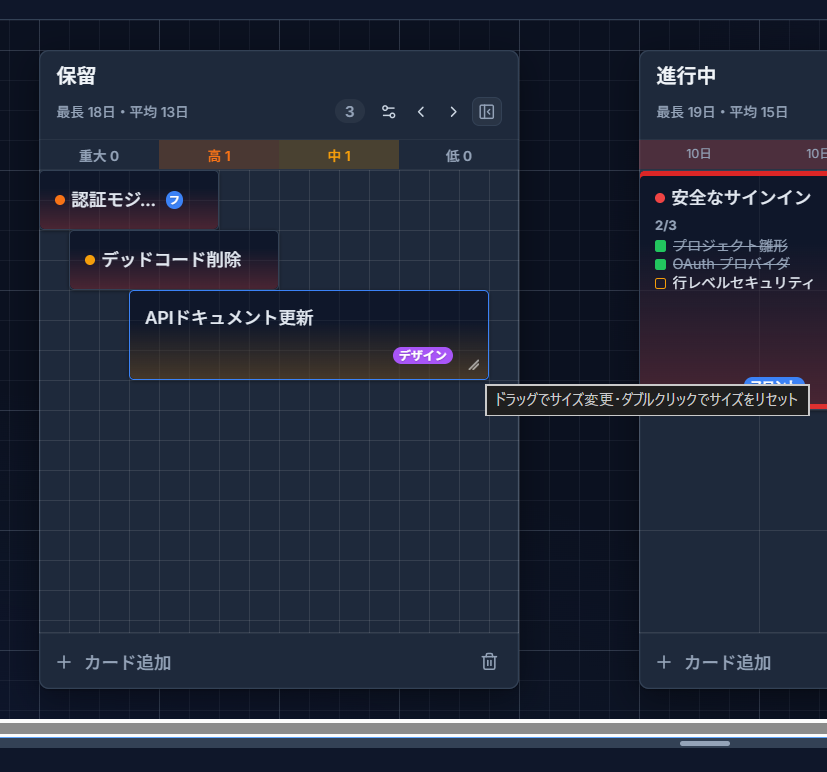Click the card count badge 3

[x=350, y=112]
